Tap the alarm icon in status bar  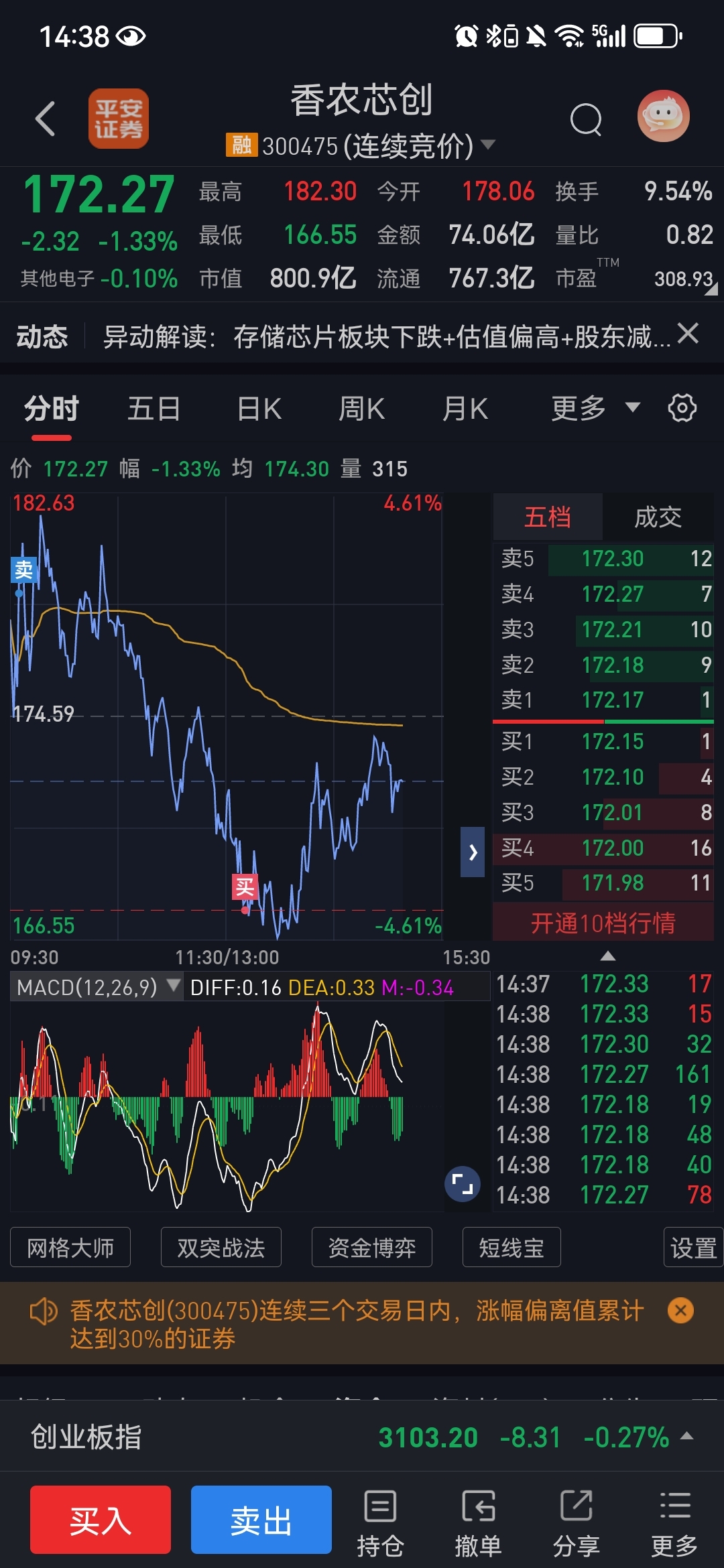(466, 36)
